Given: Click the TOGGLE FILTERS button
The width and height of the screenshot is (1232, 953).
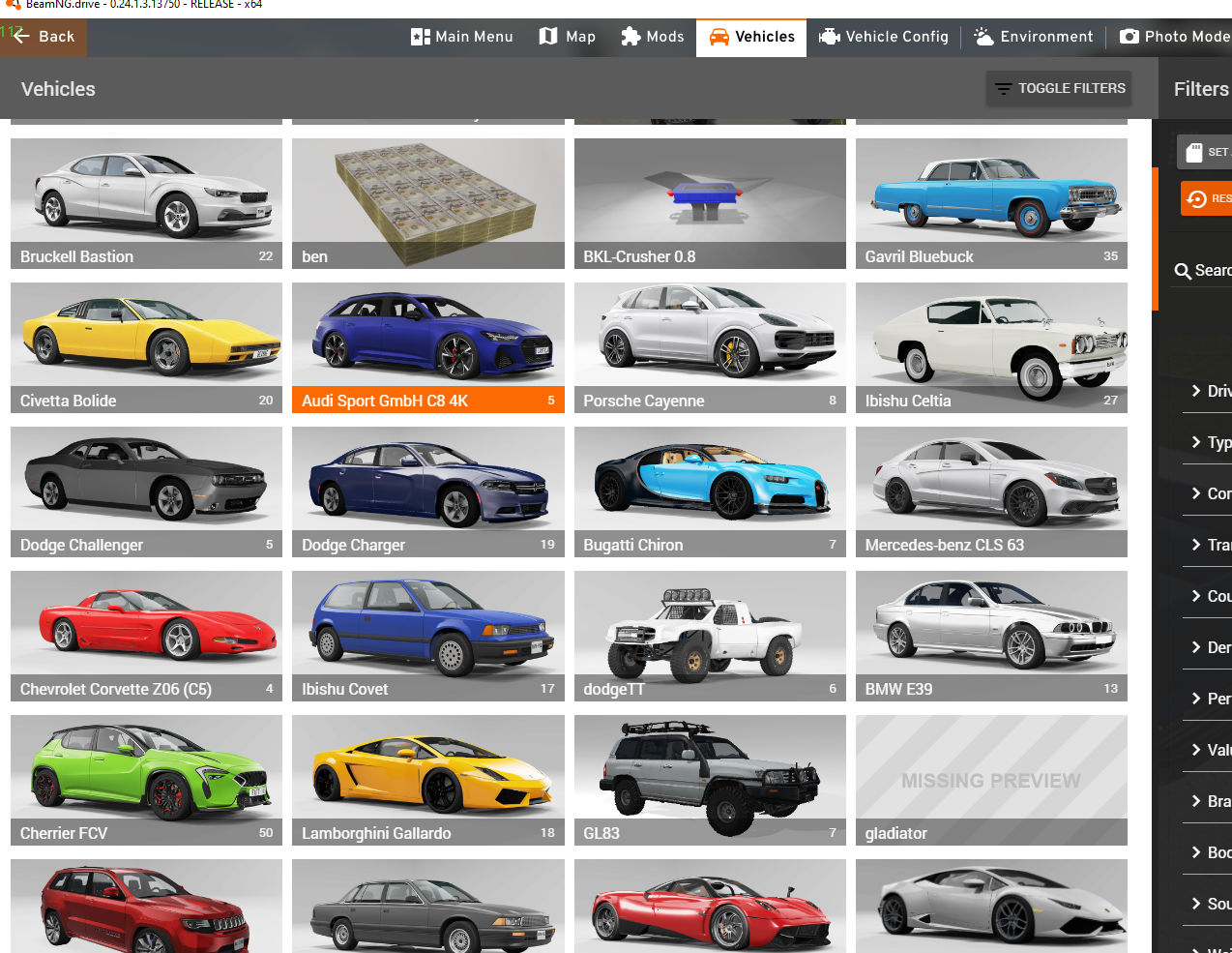Looking at the screenshot, I should 1060,88.
